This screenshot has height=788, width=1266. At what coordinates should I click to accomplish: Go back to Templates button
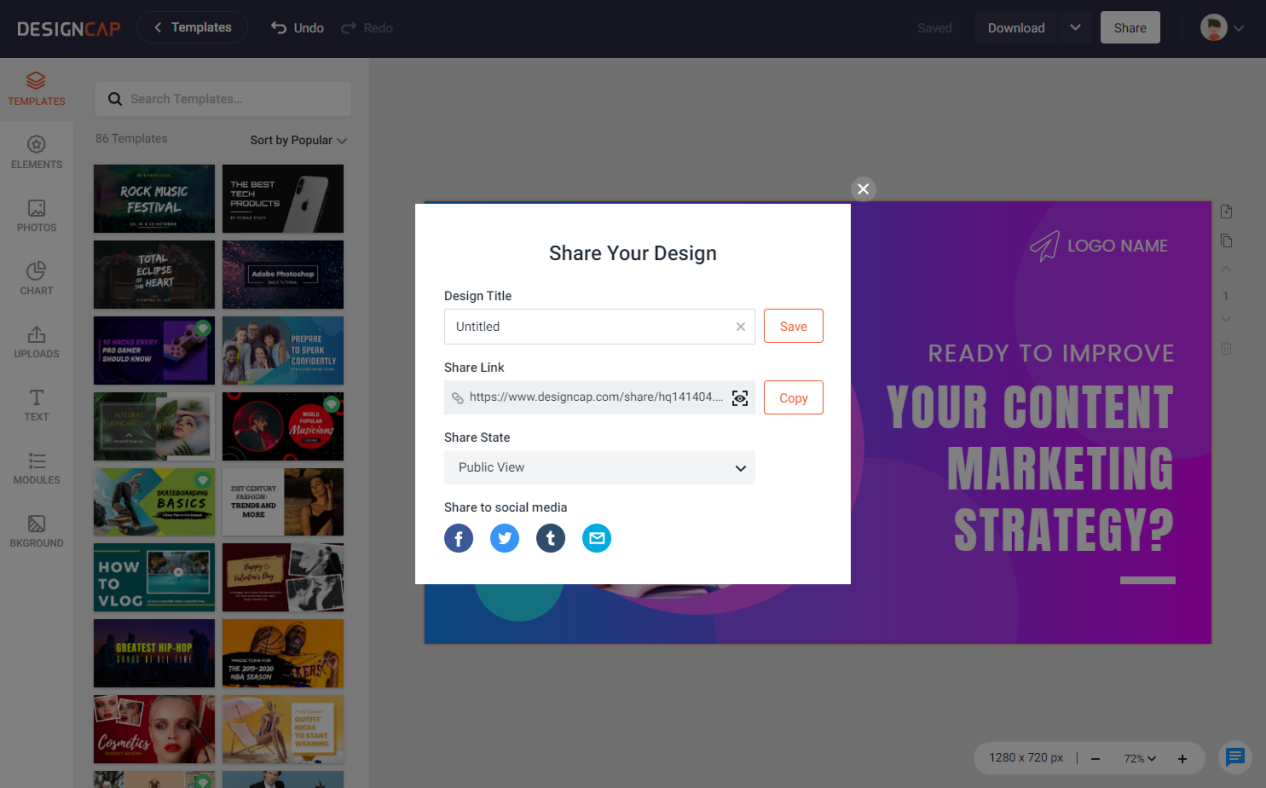tap(192, 27)
